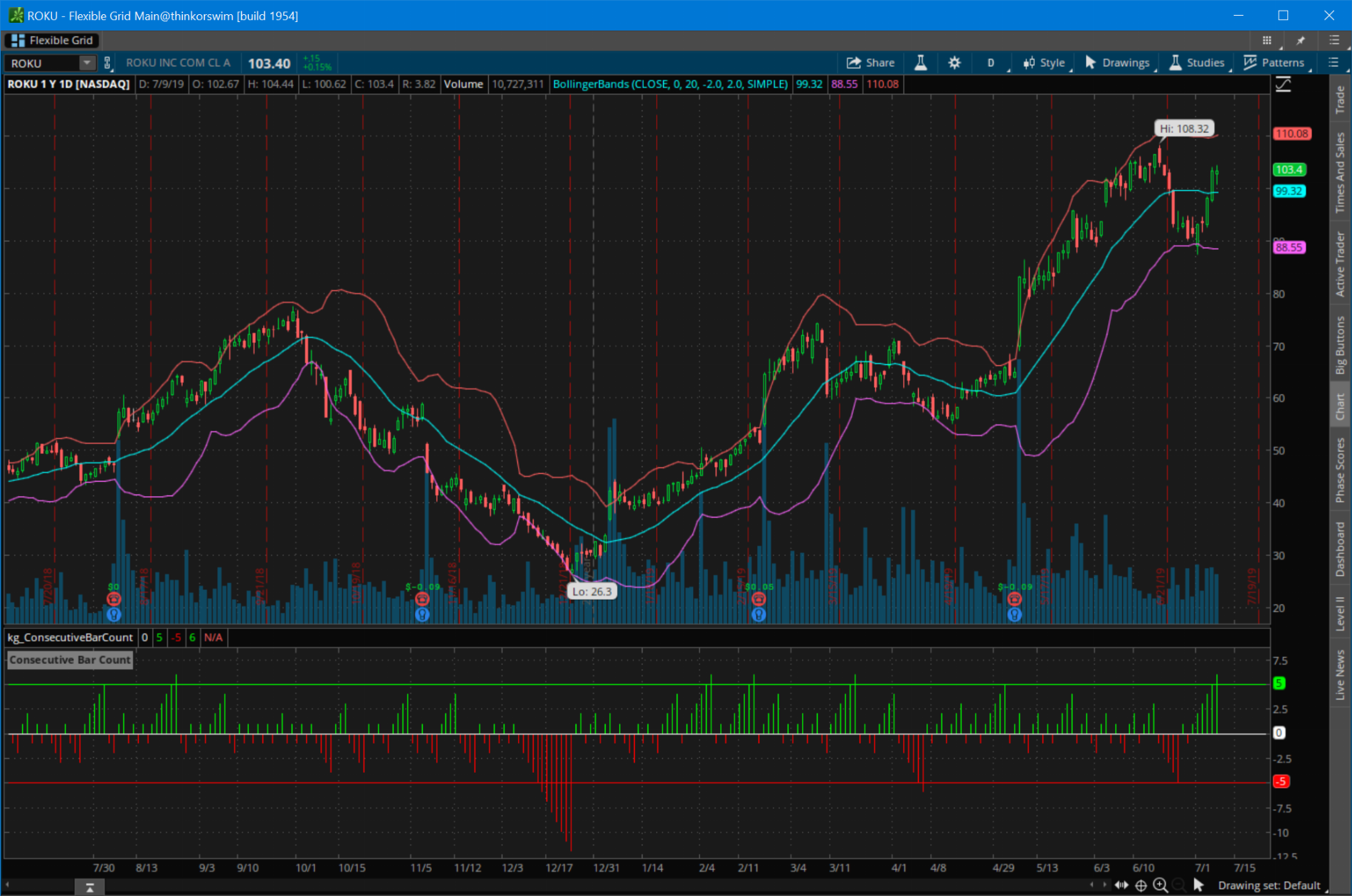Viewport: 1352px width, 896px height.
Task: Click the horizontal scrollbar handle at bottom
Action: (x=90, y=887)
